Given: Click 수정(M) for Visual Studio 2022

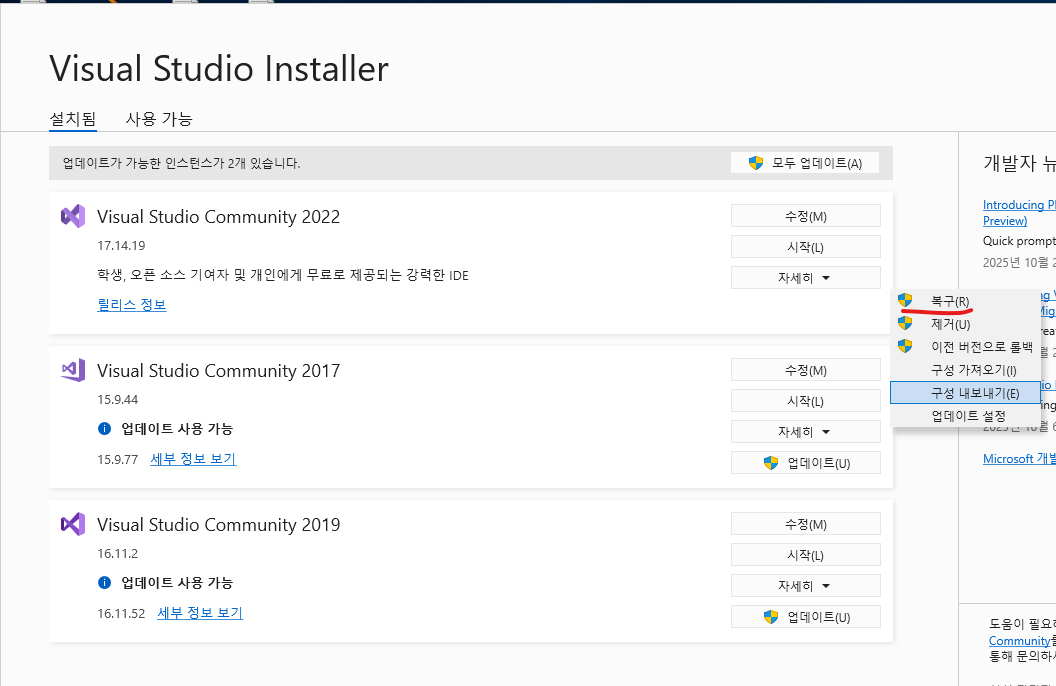Looking at the screenshot, I should [x=805, y=216].
